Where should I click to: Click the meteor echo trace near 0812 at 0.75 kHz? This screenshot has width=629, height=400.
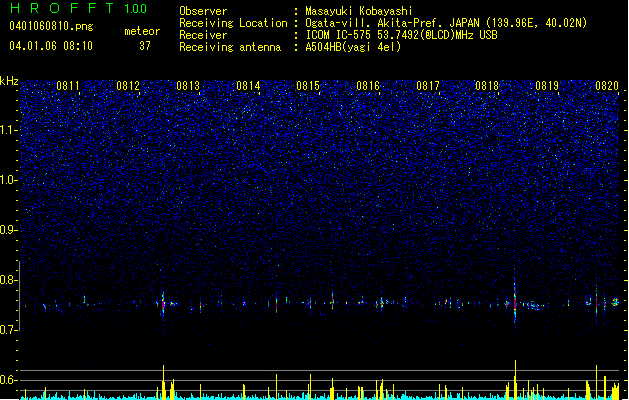pos(163,304)
